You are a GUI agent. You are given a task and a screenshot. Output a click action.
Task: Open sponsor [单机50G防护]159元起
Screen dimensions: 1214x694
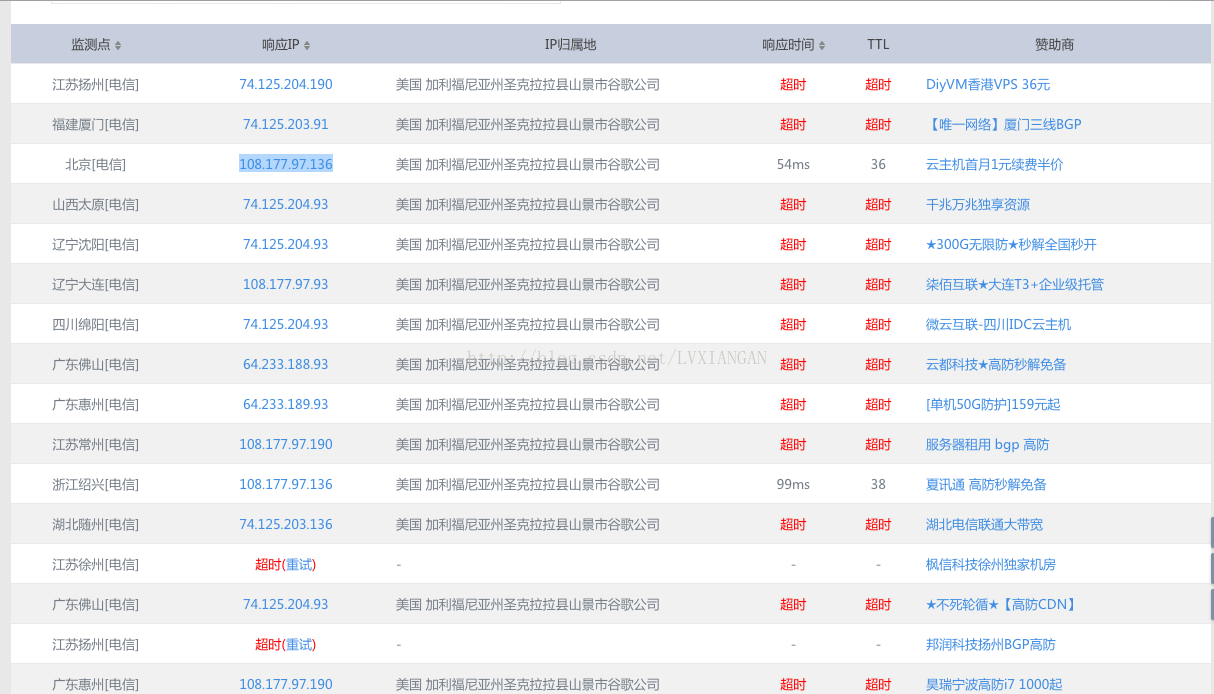(993, 404)
